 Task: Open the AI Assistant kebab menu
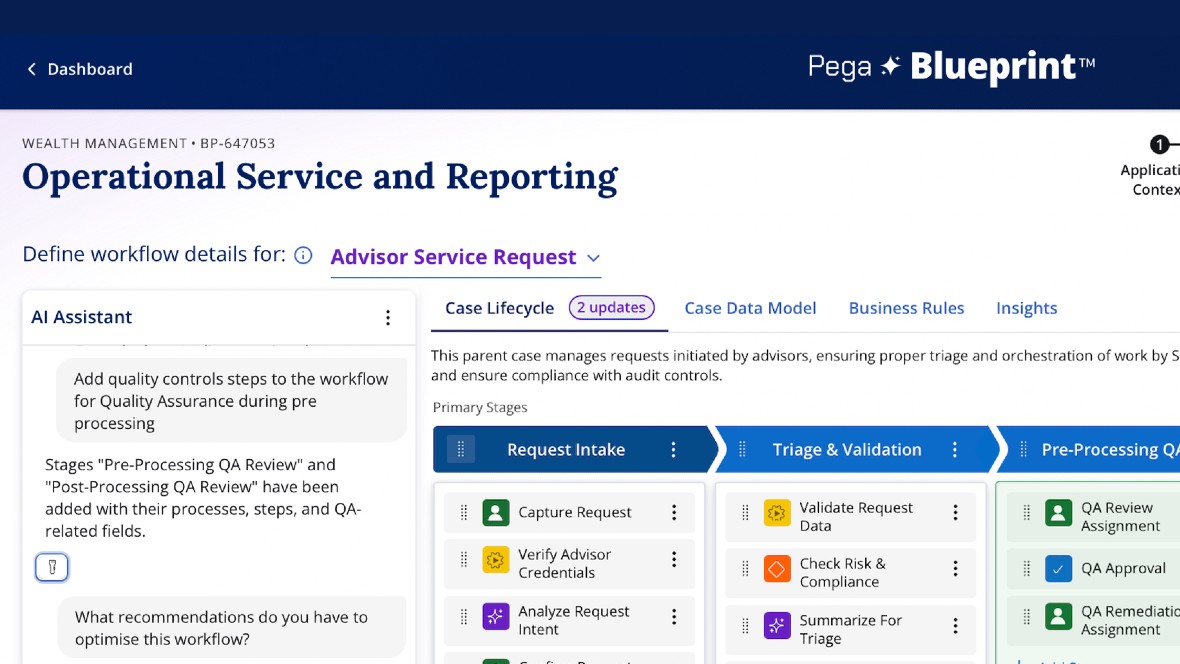388,316
